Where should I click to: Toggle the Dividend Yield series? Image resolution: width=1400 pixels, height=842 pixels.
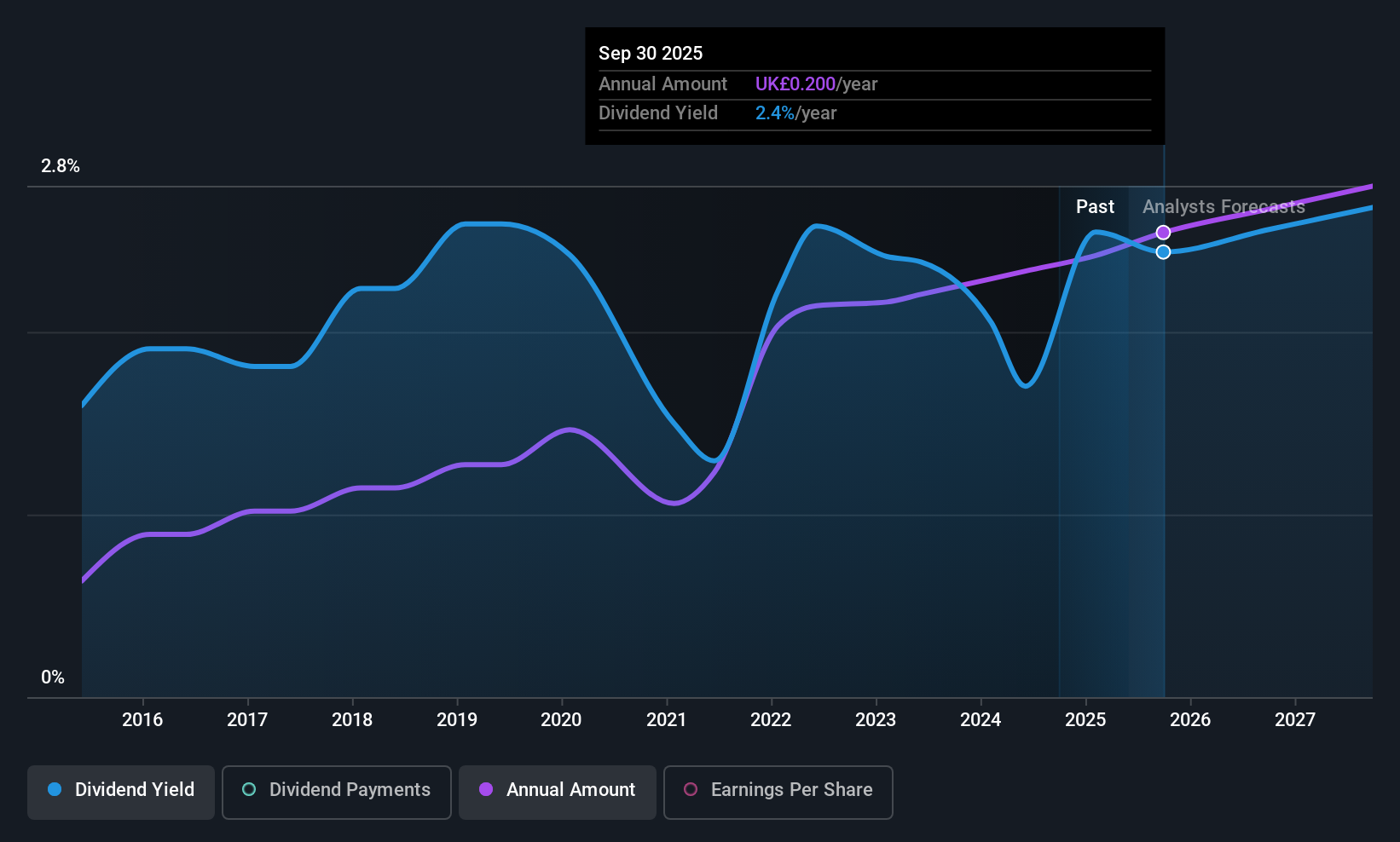(x=121, y=792)
